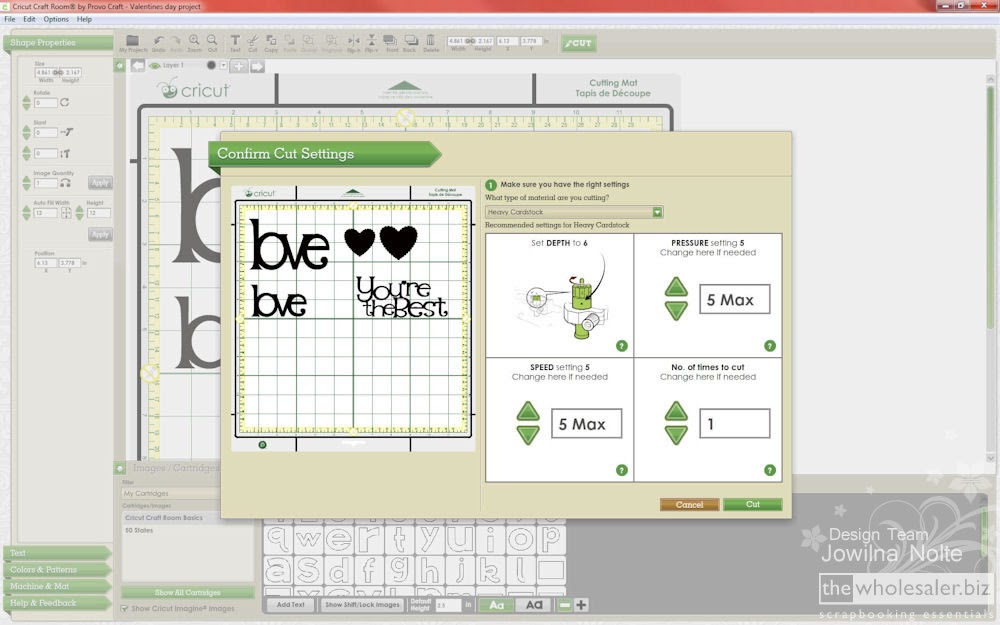This screenshot has width=1000, height=625.
Task: Click the Auto Fill grid icon
Action: tap(66, 213)
